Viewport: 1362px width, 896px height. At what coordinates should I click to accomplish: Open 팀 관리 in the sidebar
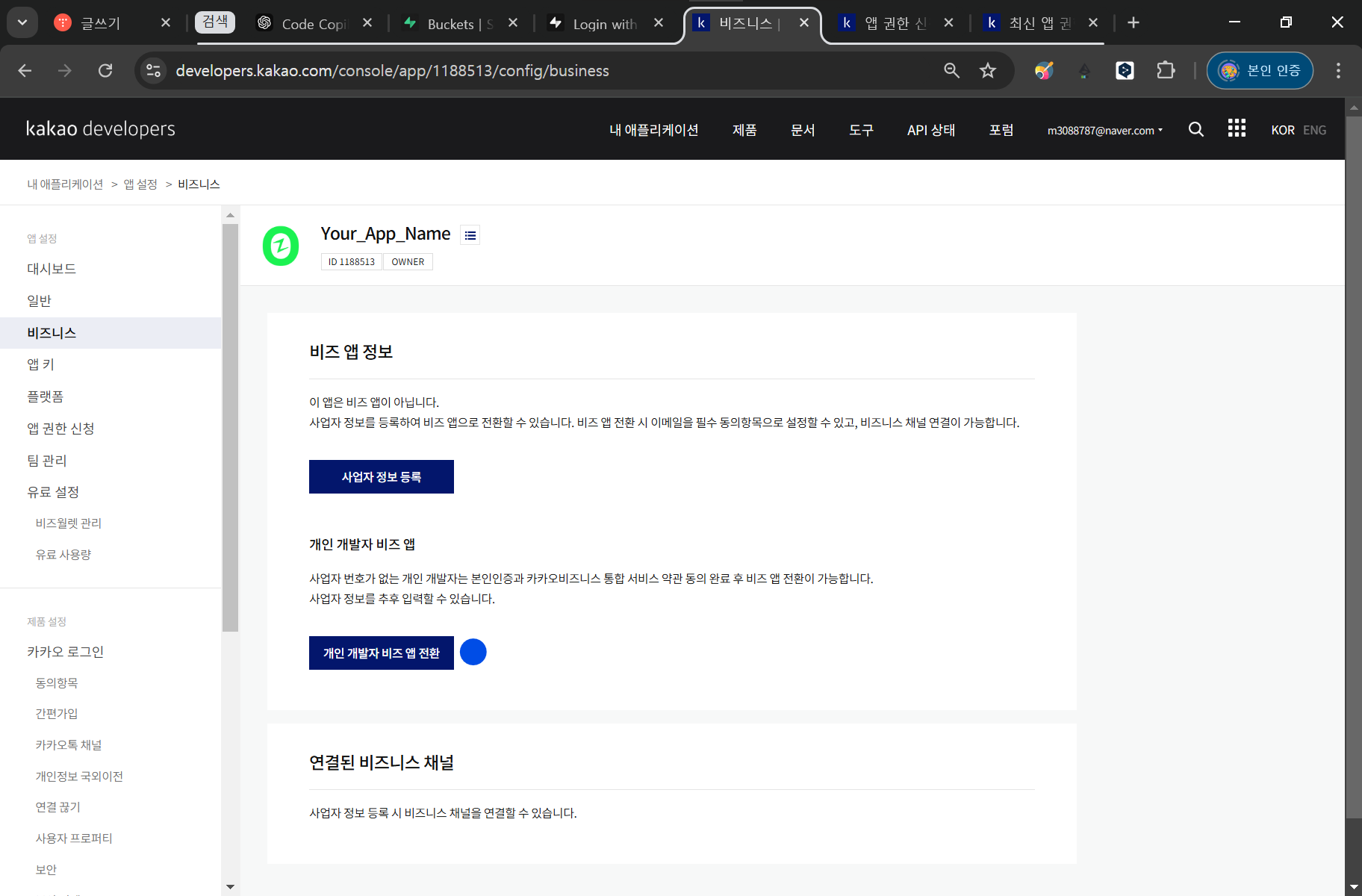click(x=47, y=461)
